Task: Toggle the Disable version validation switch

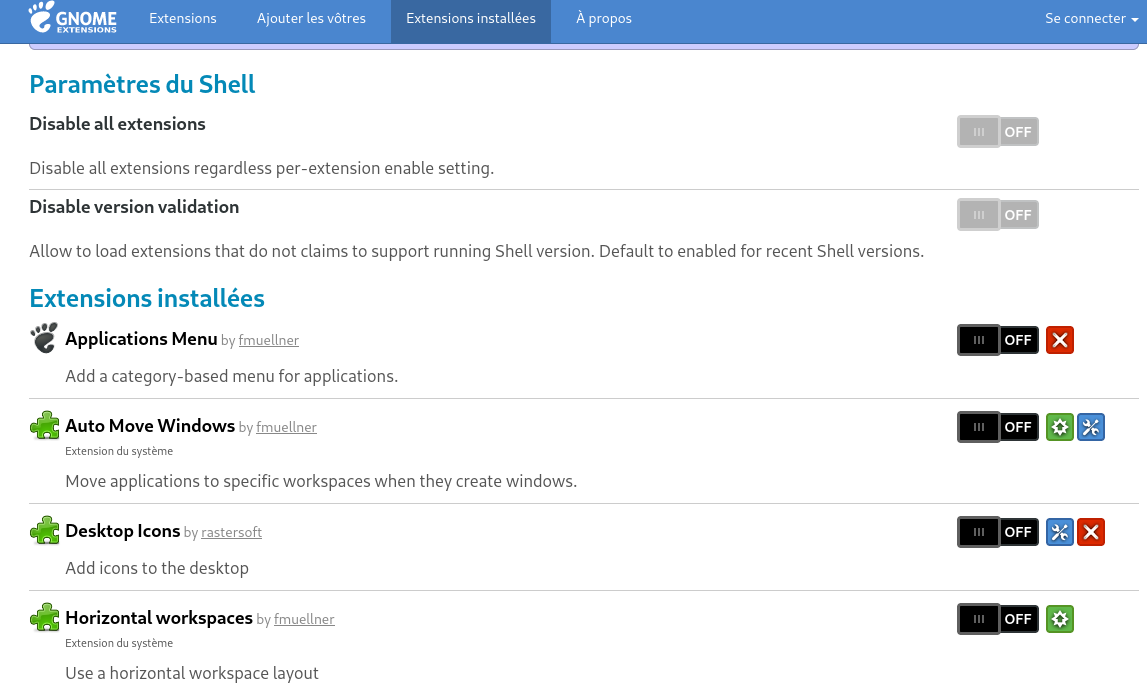Action: coord(998,215)
